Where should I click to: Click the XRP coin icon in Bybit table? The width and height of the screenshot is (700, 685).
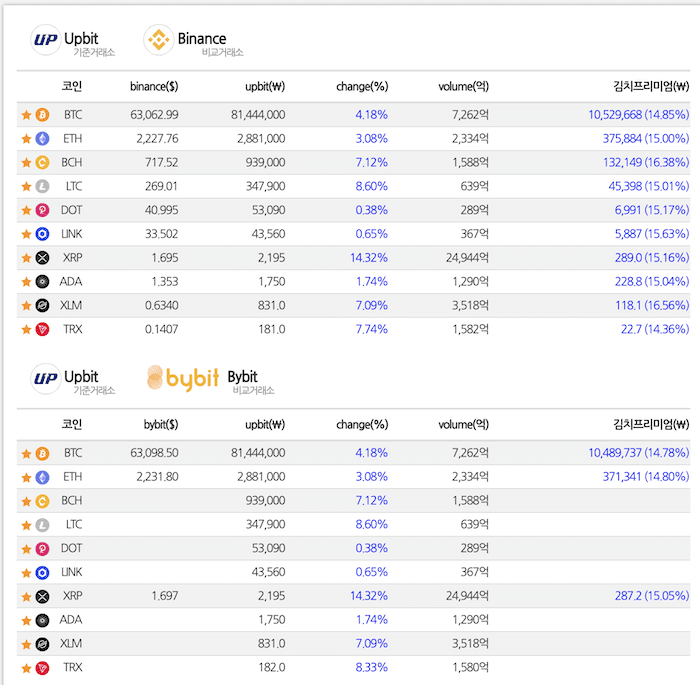click(42, 596)
